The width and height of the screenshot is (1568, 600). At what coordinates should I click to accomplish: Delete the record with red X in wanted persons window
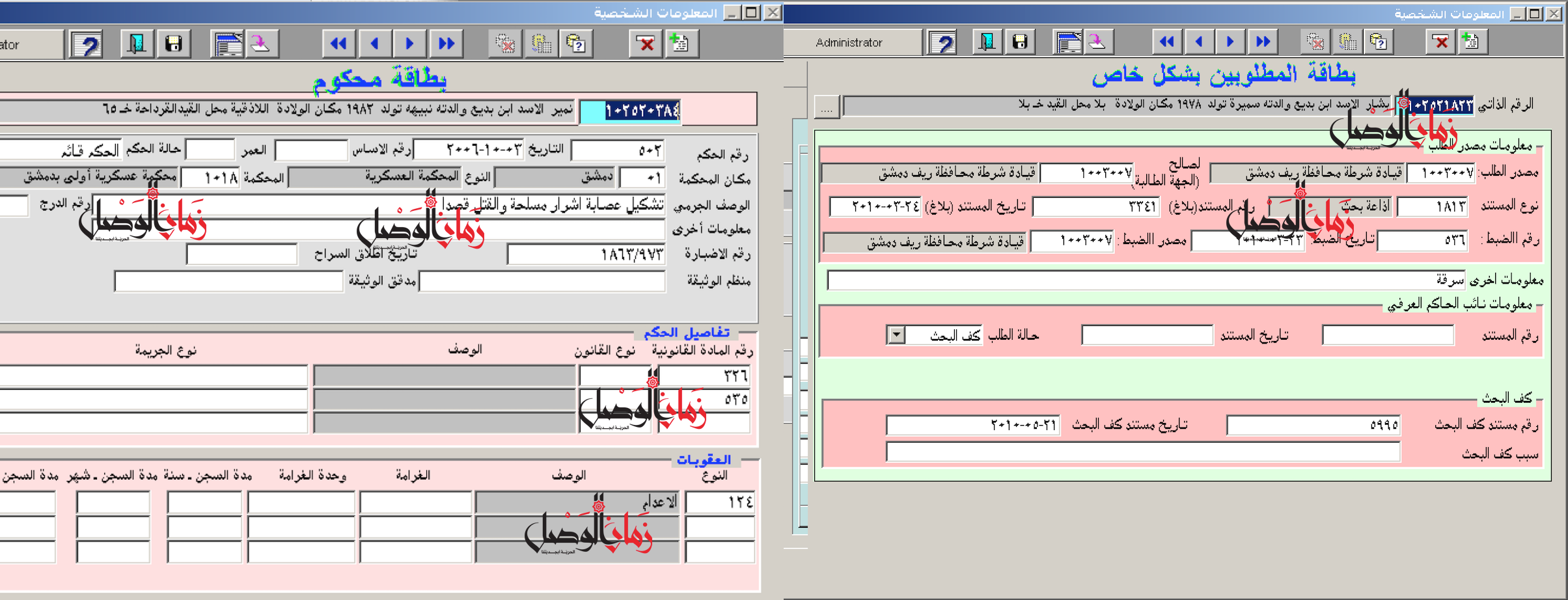[x=1441, y=42]
